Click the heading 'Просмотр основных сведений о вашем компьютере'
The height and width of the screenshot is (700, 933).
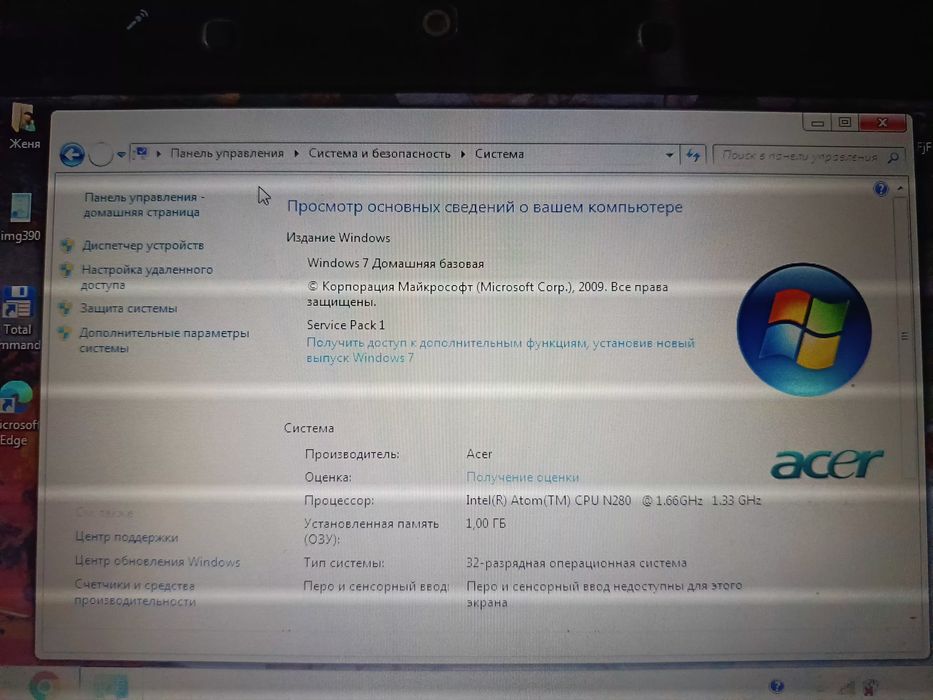(x=485, y=207)
